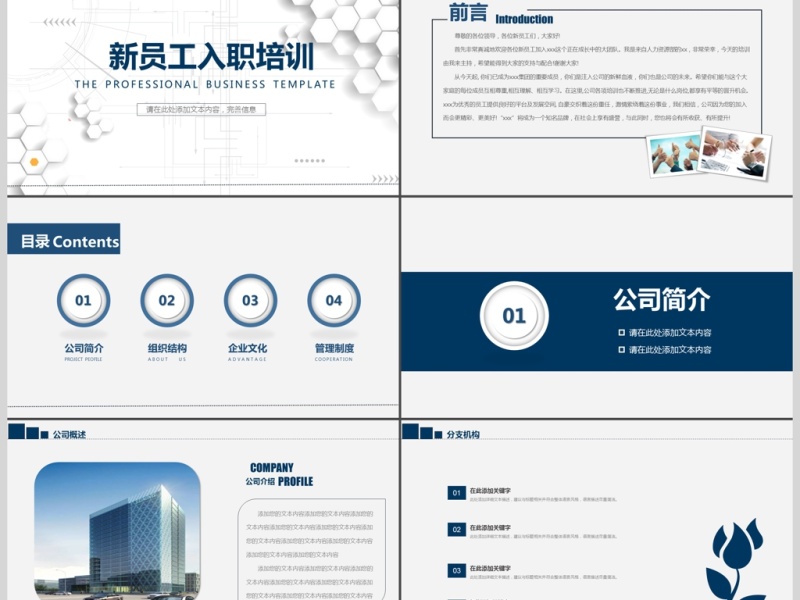The height and width of the screenshot is (600, 800).
Task: Check the second 请在此处添加文本内容 bullet box
Action: pyautogui.click(x=621, y=350)
